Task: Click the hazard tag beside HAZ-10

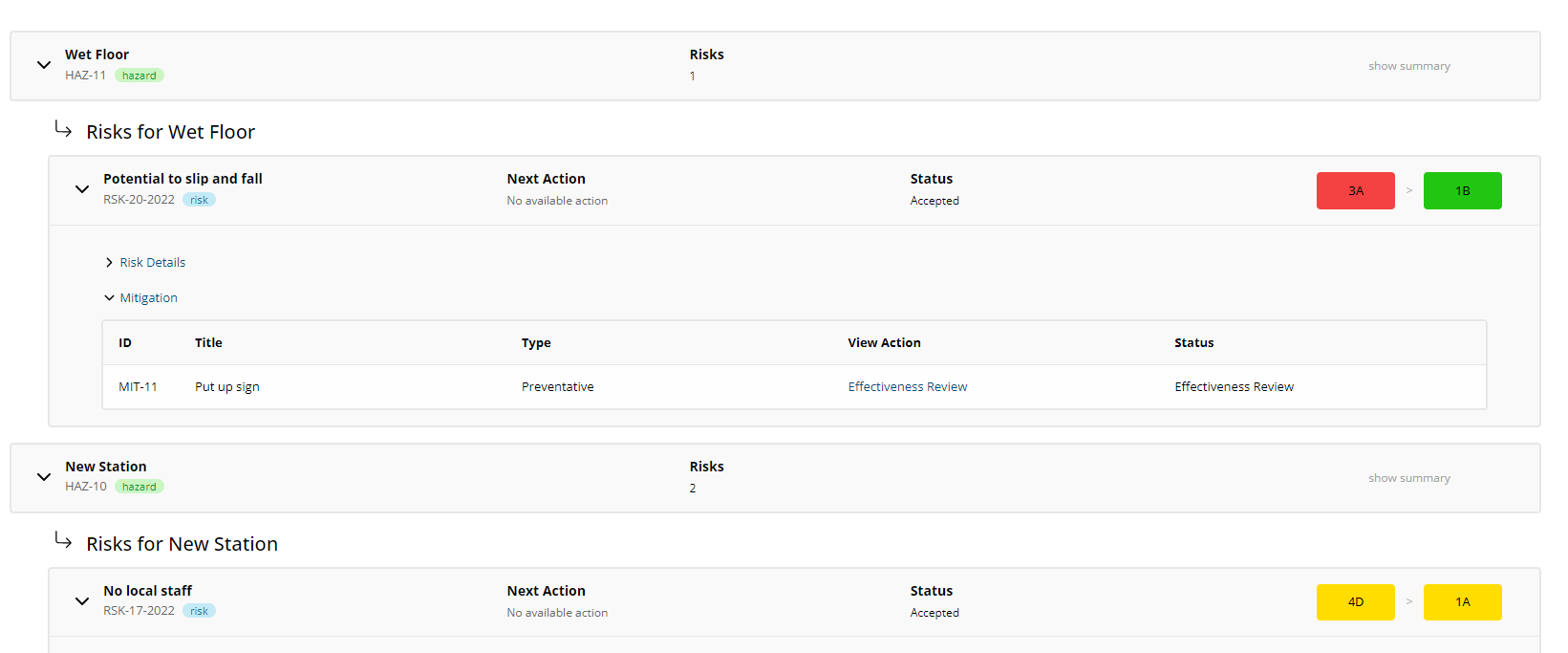Action: click(140, 487)
